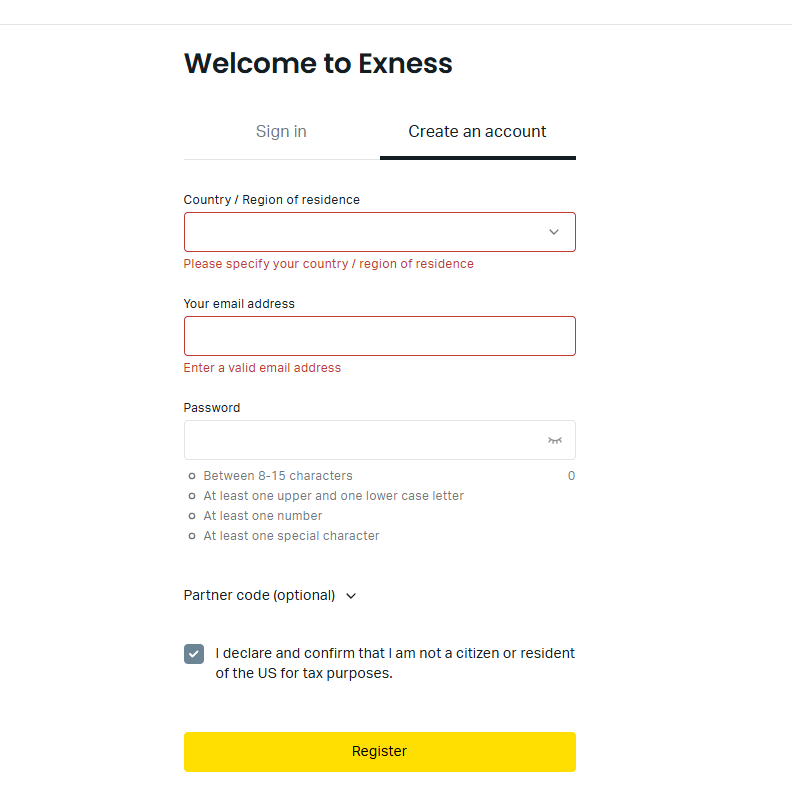Toggle password visibility eye icon
This screenshot has width=792, height=807.
pyautogui.click(x=554, y=440)
